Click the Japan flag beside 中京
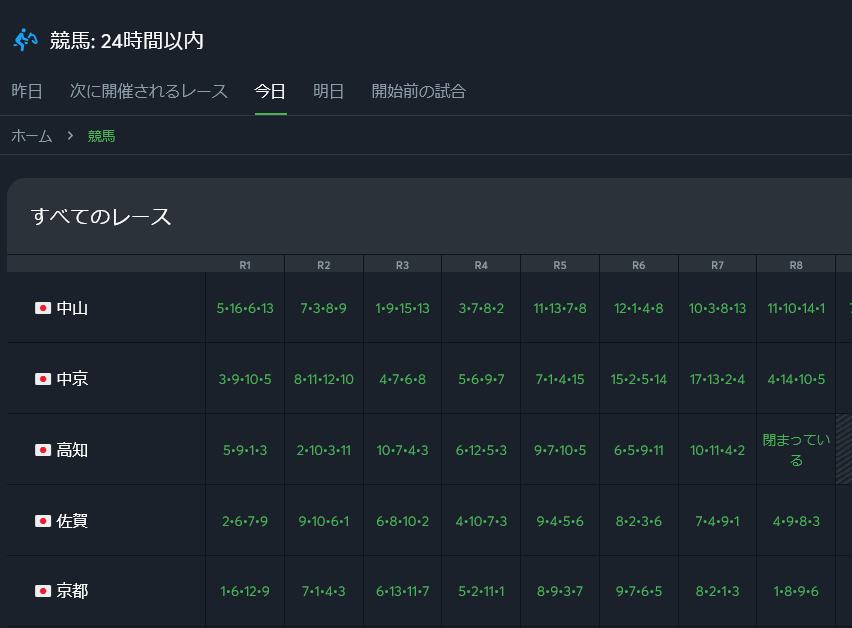 42,379
